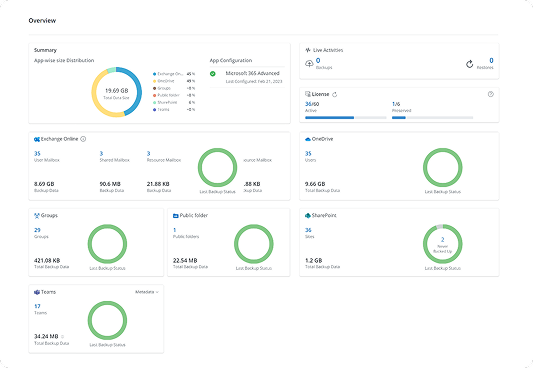Viewport: 533px width, 368px height.
Task: Click the Teams Last Backup Status ring
Action: tap(107, 320)
